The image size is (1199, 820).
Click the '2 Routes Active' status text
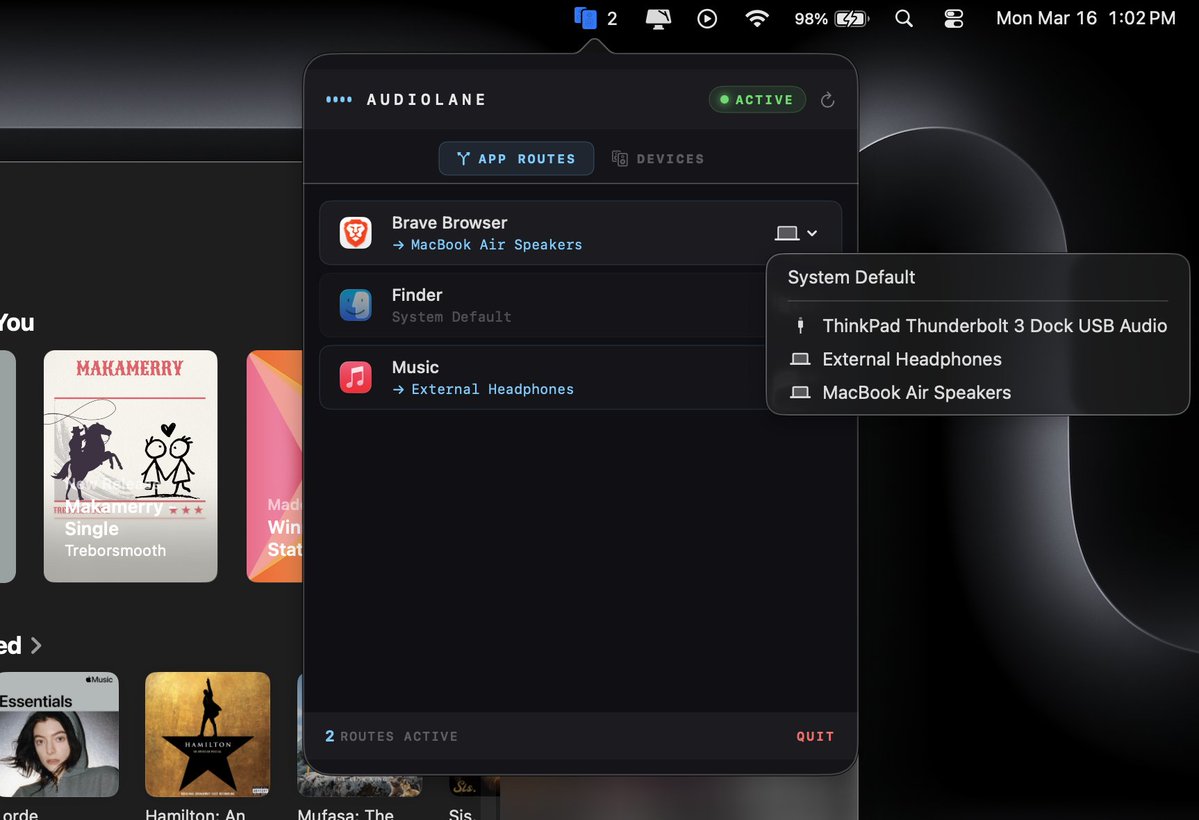392,736
